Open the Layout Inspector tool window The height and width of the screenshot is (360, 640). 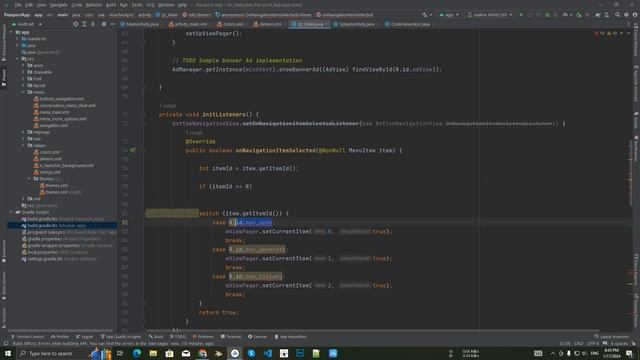[x=611, y=337]
